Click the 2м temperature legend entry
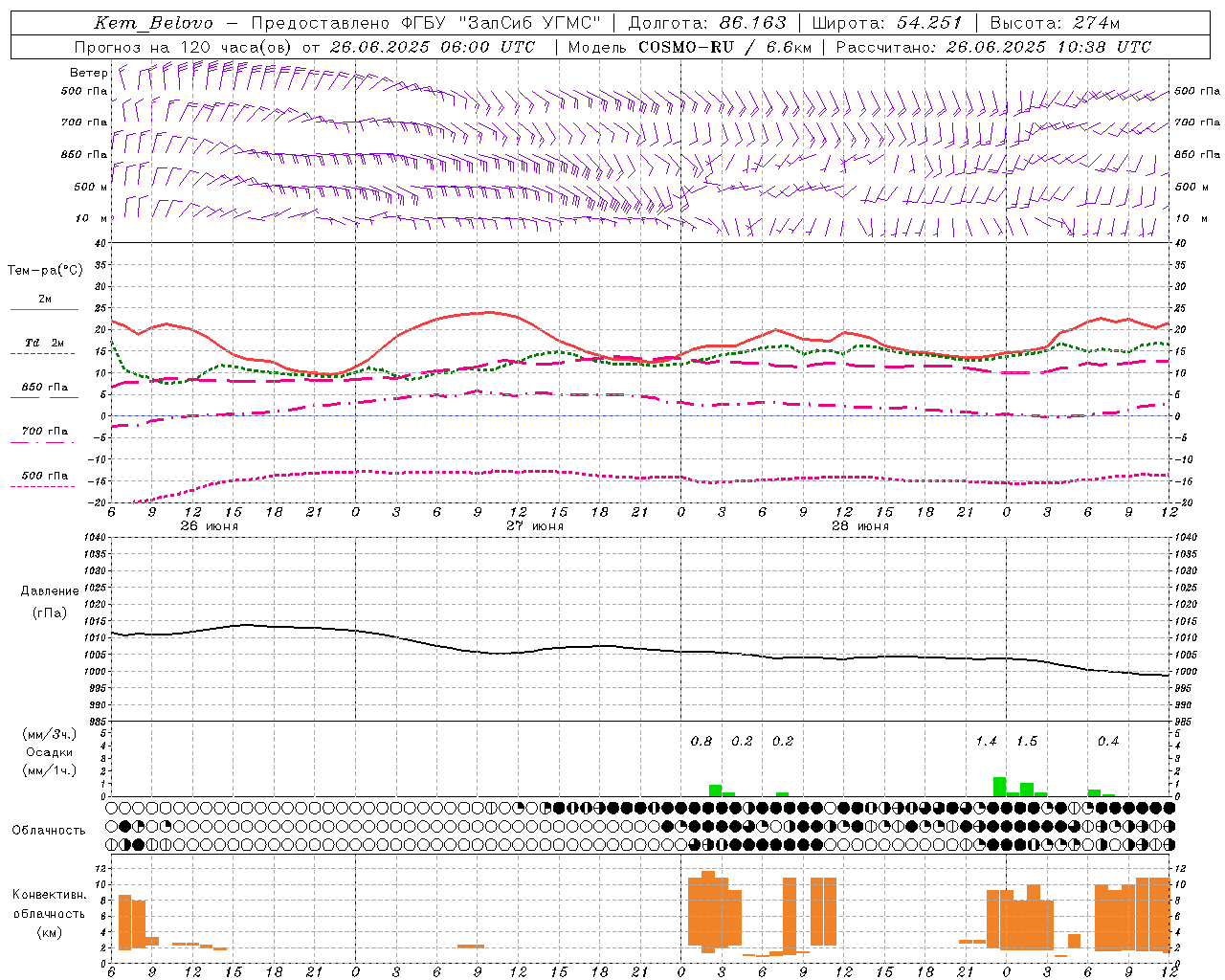 [x=45, y=300]
